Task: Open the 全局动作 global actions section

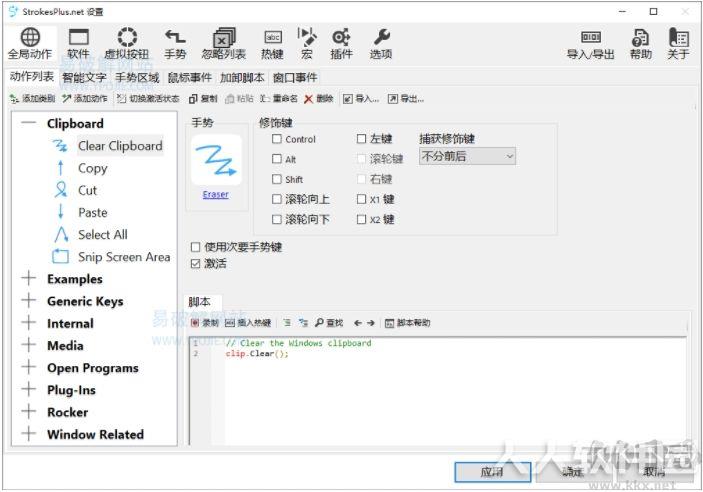Action: pos(30,44)
